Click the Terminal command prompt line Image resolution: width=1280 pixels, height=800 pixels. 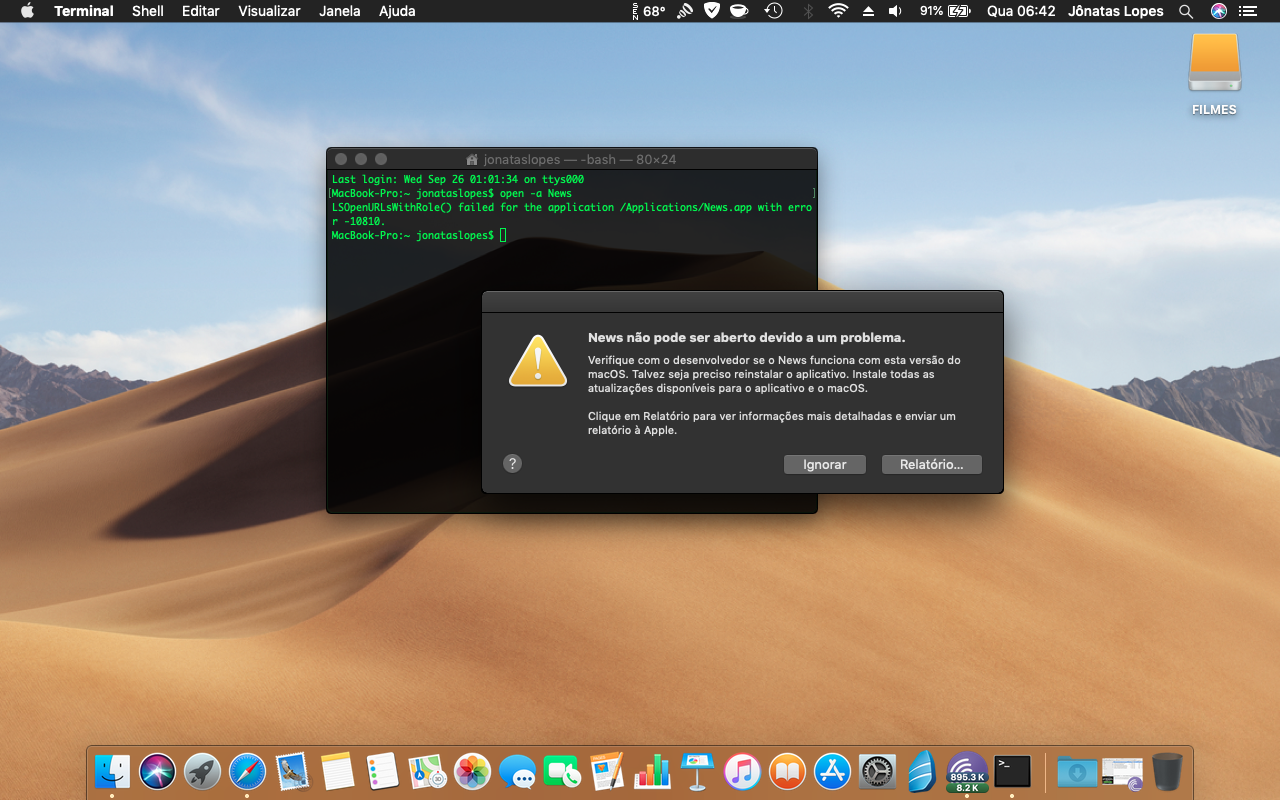pos(419,235)
